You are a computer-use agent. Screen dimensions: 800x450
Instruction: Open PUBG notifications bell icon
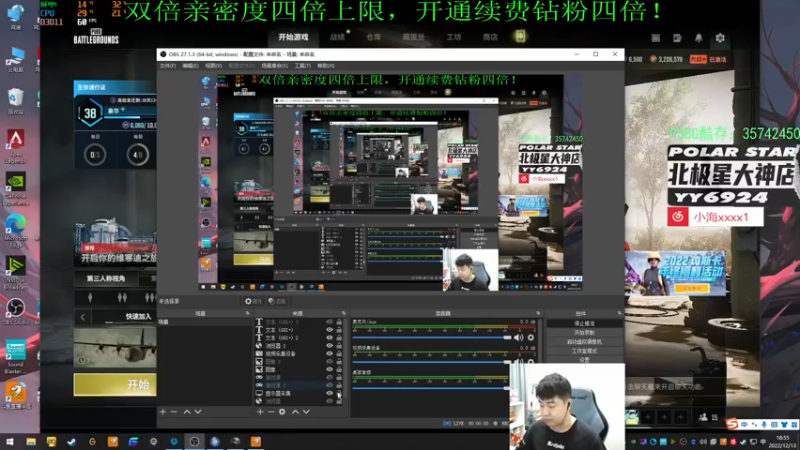tap(698, 38)
